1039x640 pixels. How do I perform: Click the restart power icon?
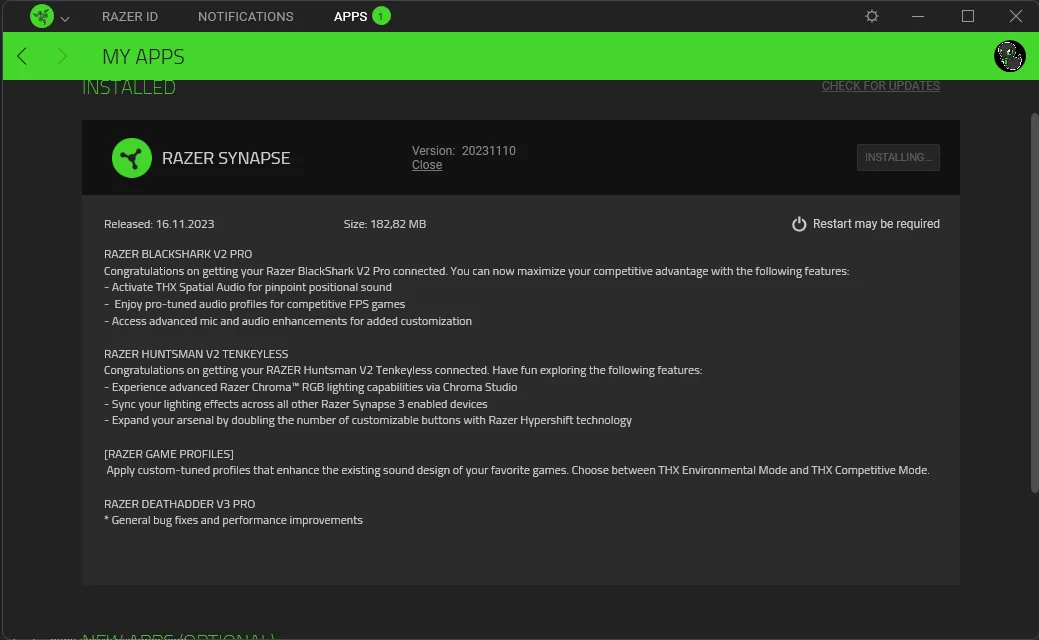click(x=799, y=224)
